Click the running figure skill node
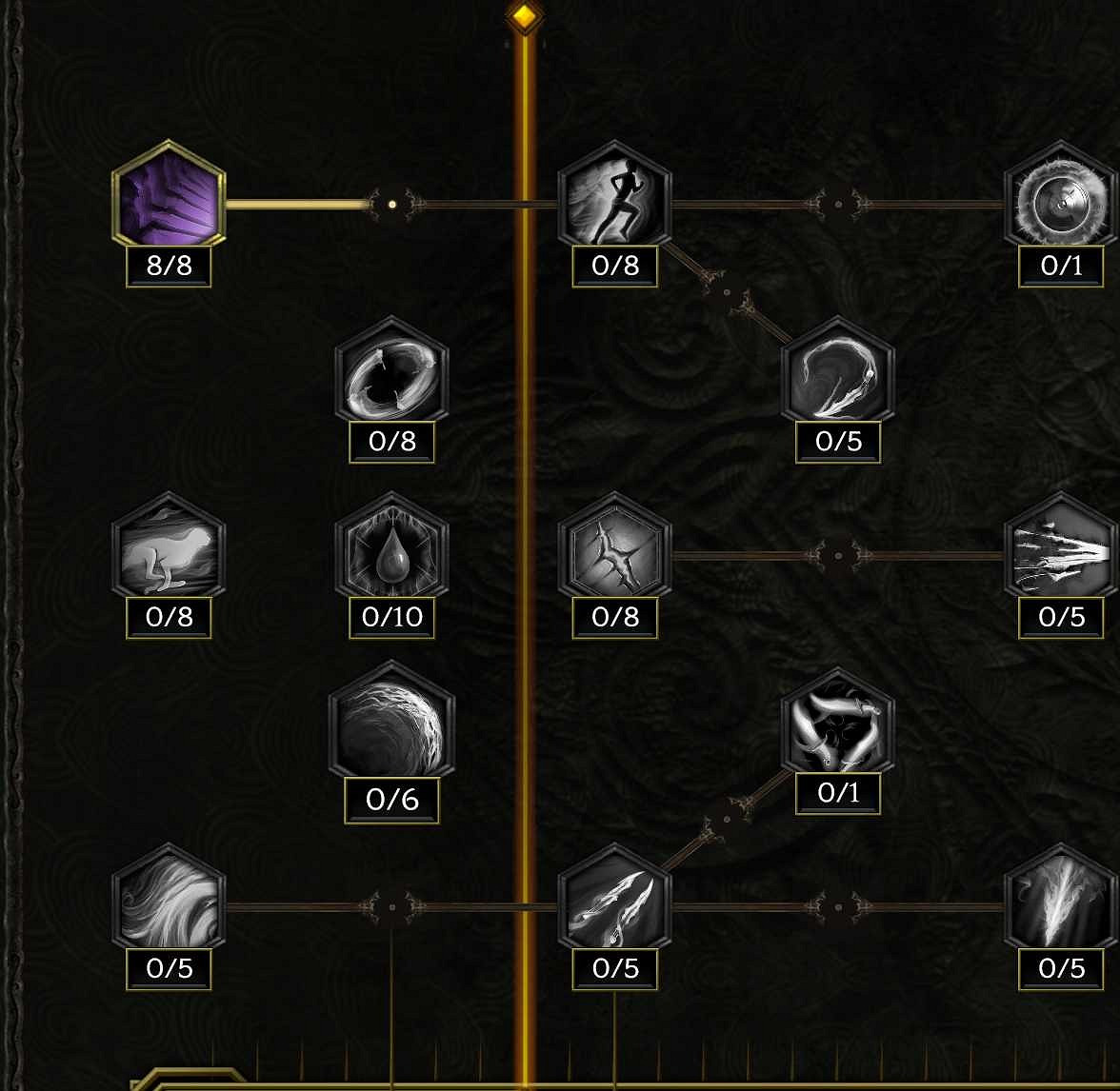This screenshot has width=1120, height=1091. (614, 195)
